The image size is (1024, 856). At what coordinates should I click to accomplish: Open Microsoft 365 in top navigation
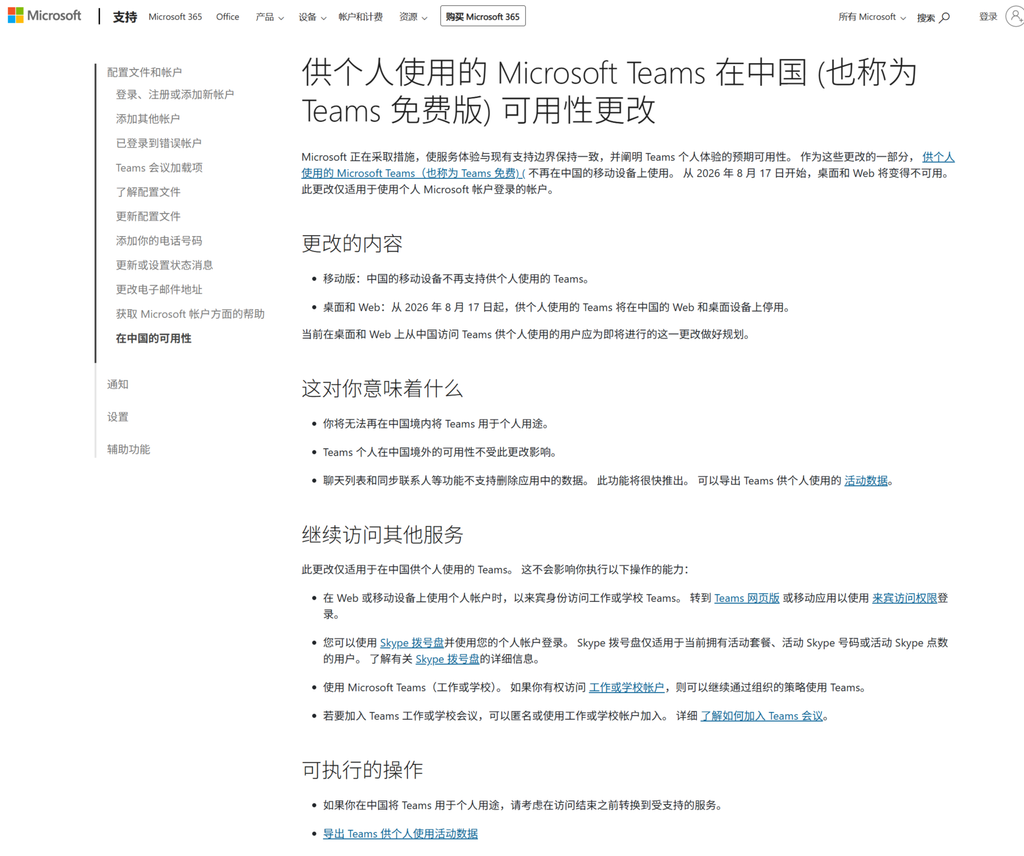tap(175, 17)
